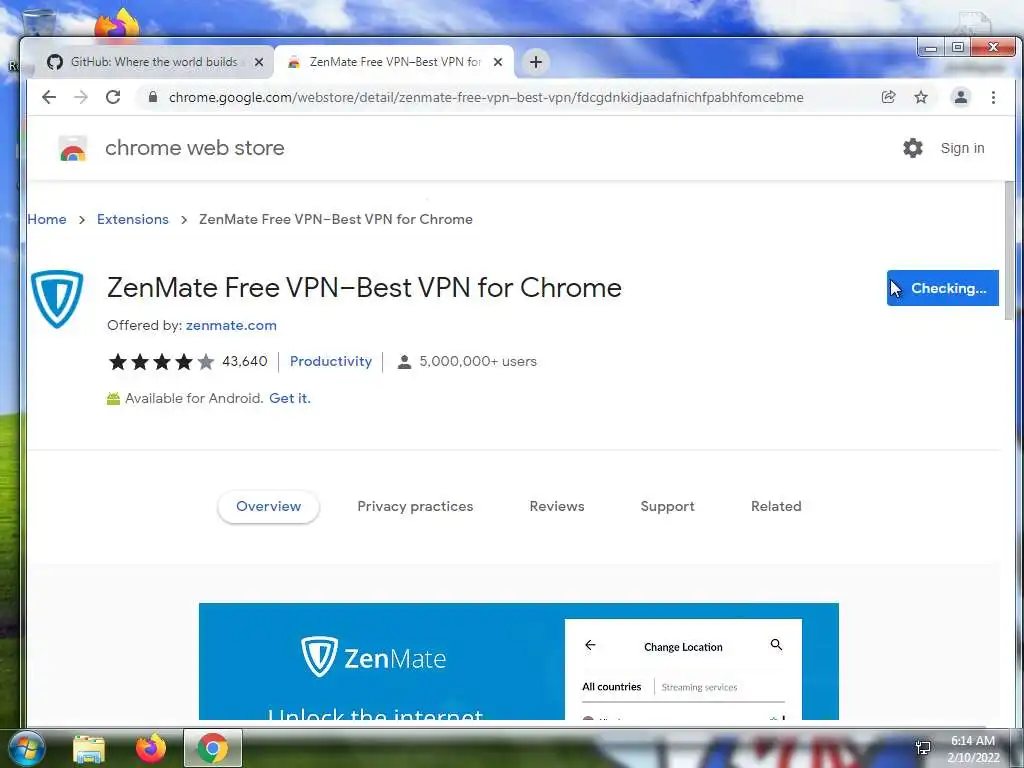This screenshot has height=768, width=1024.
Task: Open the Windows Start button
Action: point(27,748)
